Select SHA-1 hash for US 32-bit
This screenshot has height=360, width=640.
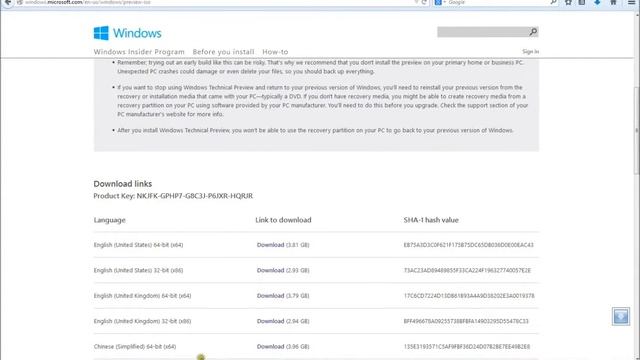(x=467, y=270)
